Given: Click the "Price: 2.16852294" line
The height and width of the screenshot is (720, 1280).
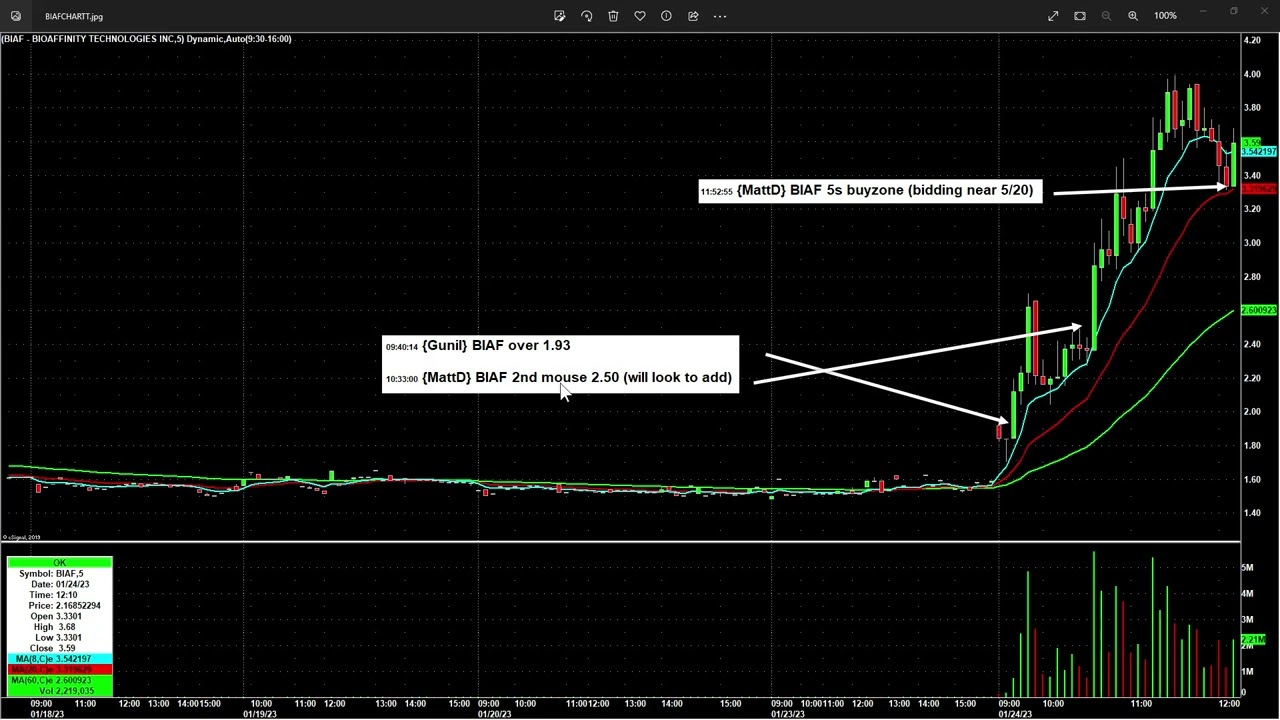Looking at the screenshot, I should point(64,606).
